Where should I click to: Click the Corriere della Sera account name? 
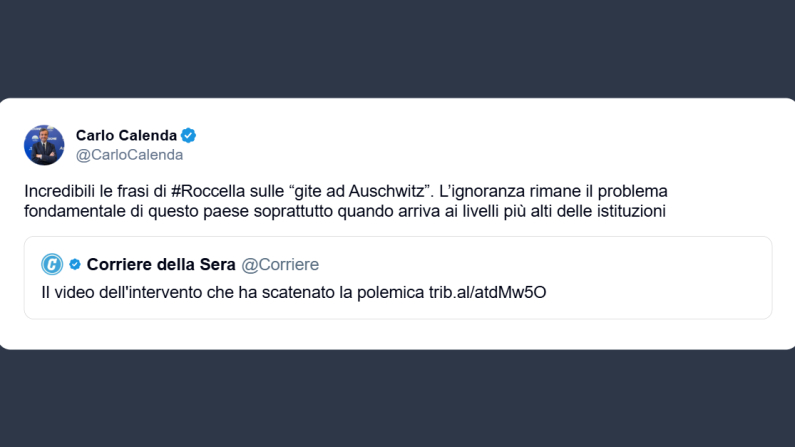tap(161, 264)
